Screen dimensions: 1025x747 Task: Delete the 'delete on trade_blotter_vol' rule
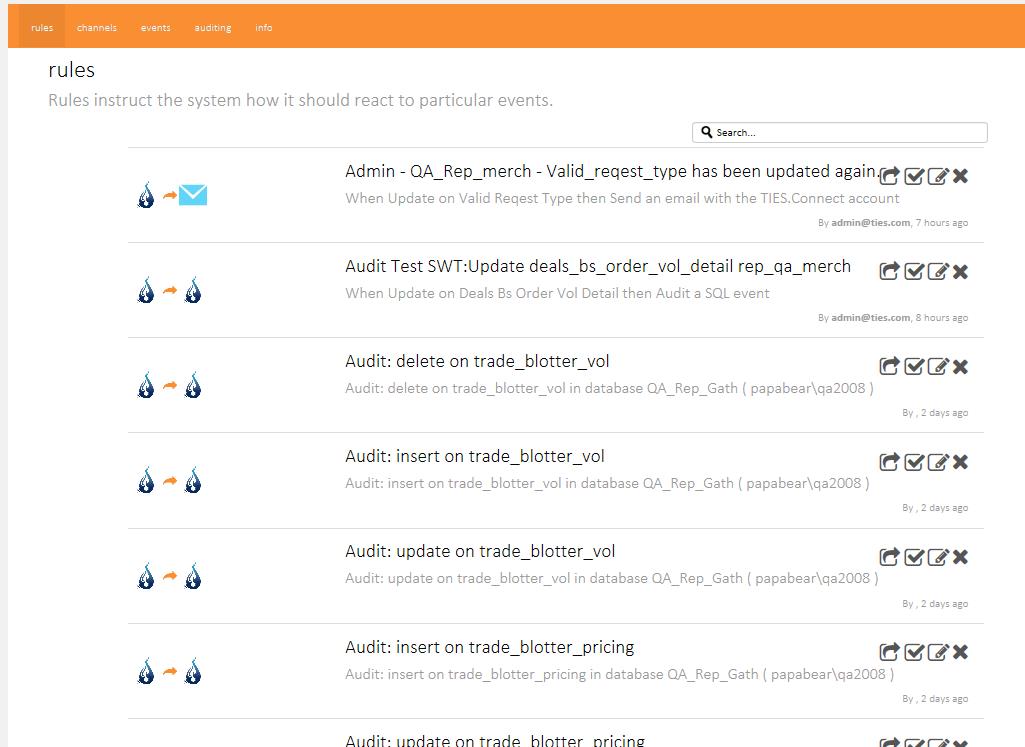960,366
